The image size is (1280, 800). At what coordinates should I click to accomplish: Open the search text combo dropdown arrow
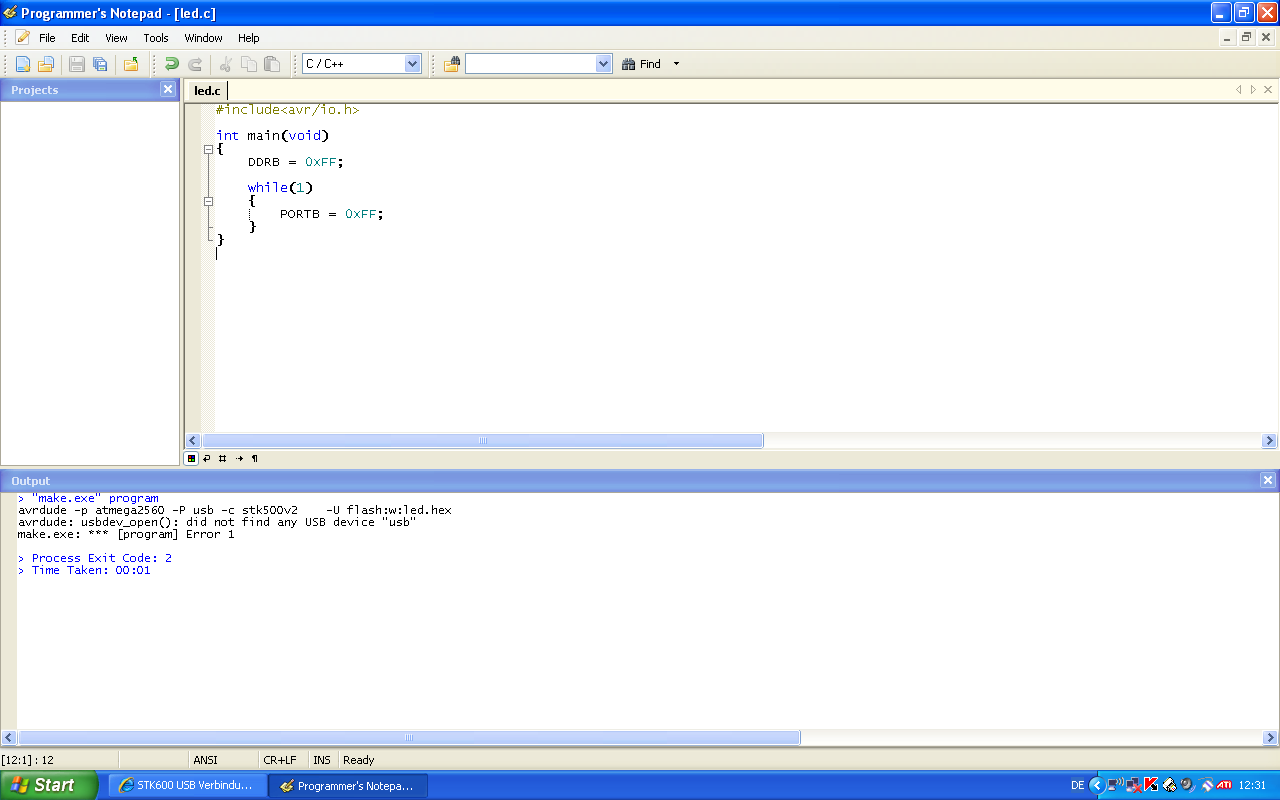[603, 64]
